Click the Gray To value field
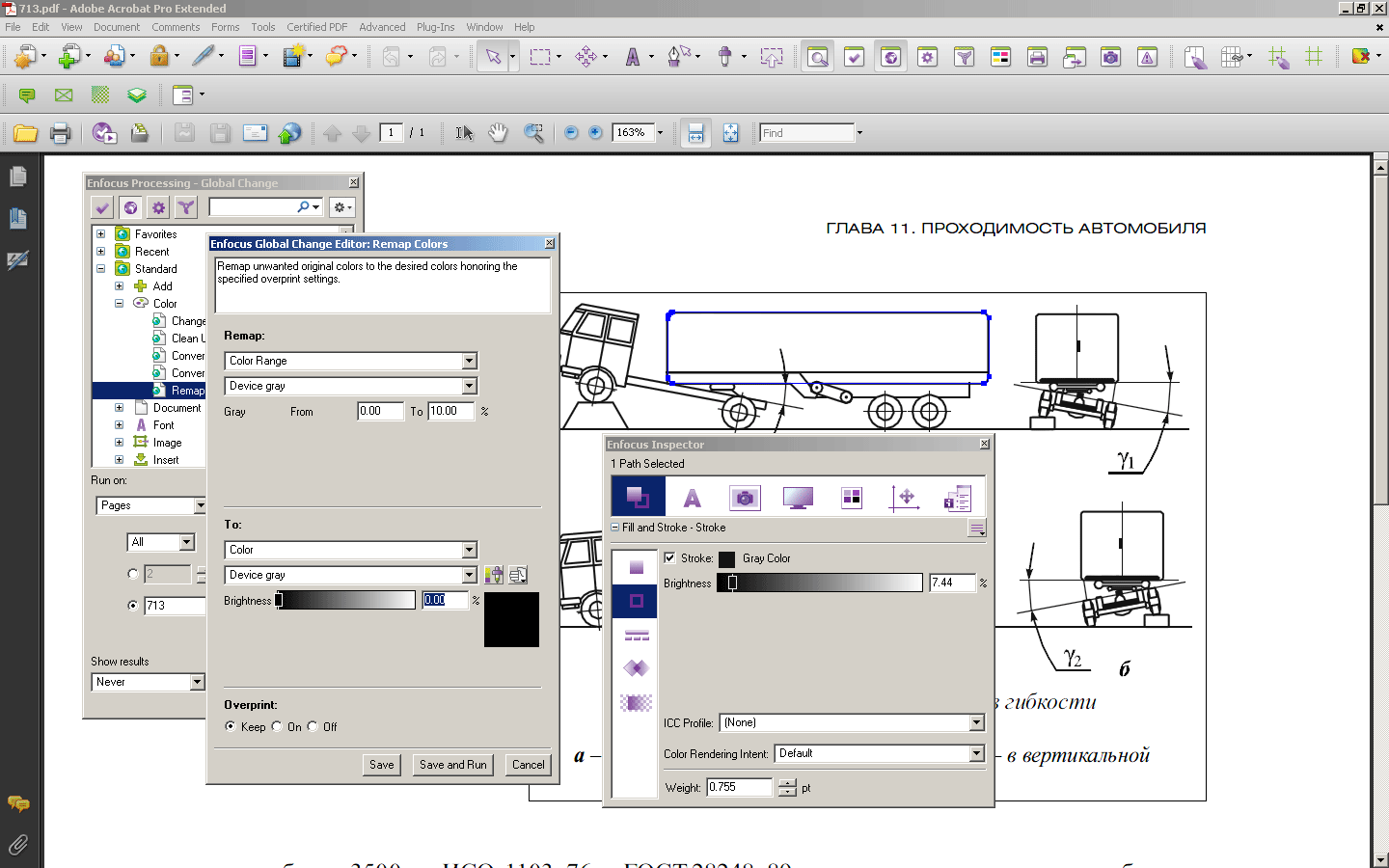This screenshot has width=1389, height=868. click(451, 411)
